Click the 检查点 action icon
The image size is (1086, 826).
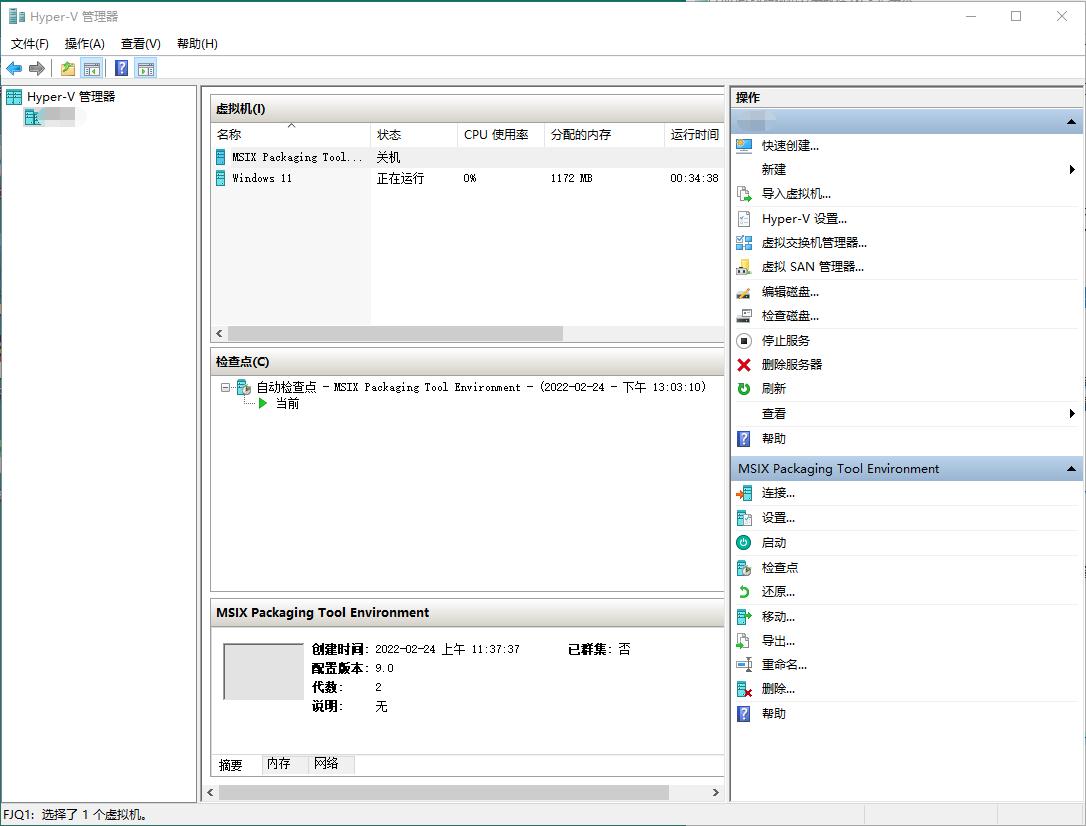(x=744, y=568)
